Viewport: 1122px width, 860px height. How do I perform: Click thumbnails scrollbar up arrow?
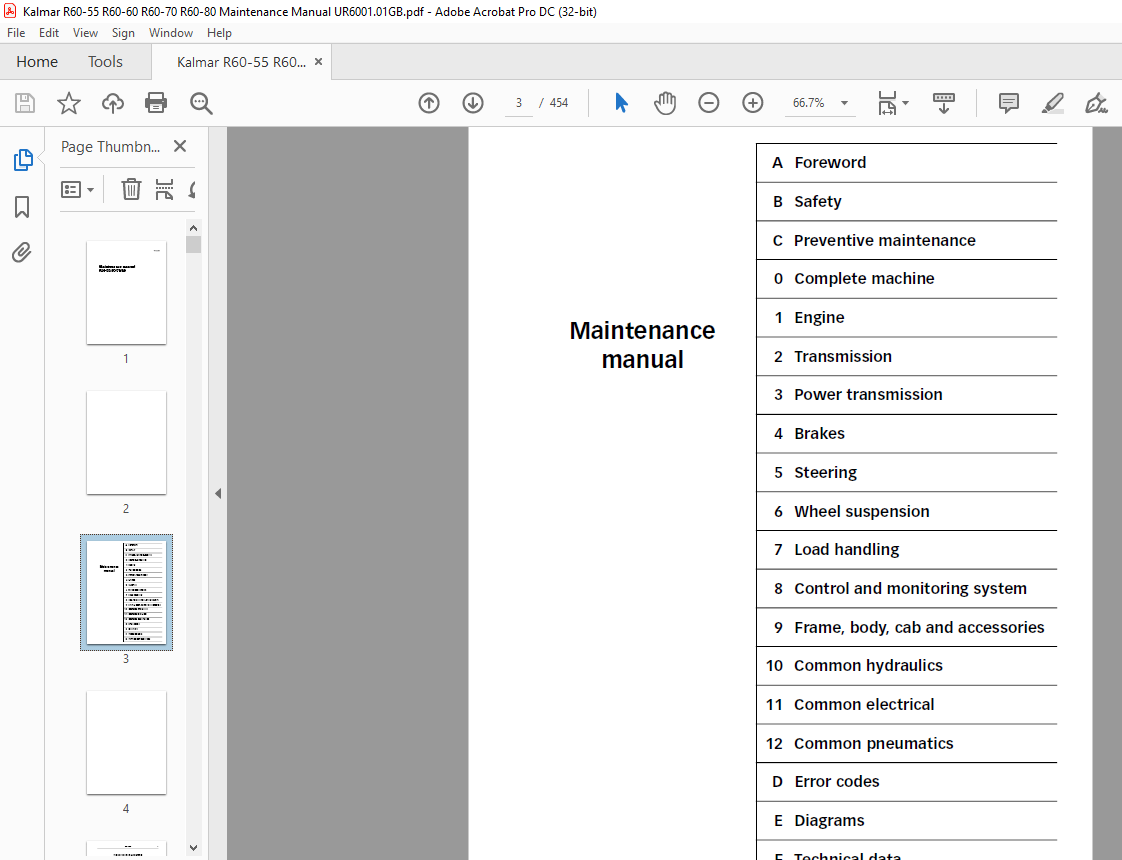(x=193, y=228)
